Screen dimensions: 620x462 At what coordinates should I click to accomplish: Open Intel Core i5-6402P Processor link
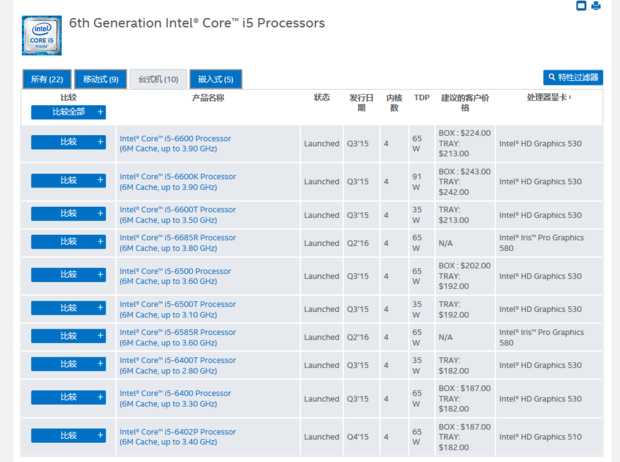(x=178, y=437)
